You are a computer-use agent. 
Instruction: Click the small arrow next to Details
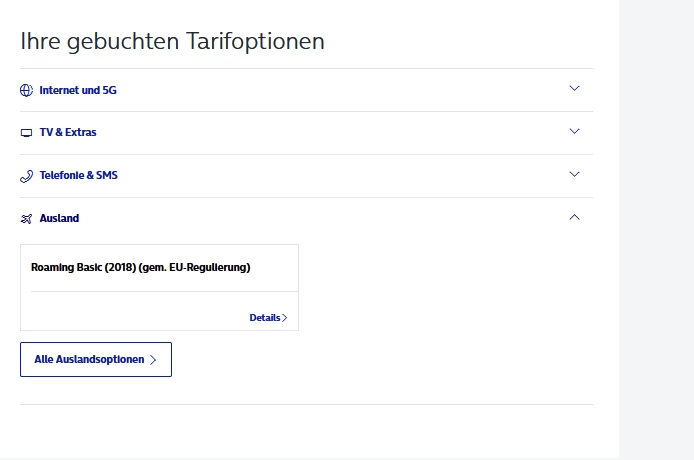pyautogui.click(x=285, y=318)
